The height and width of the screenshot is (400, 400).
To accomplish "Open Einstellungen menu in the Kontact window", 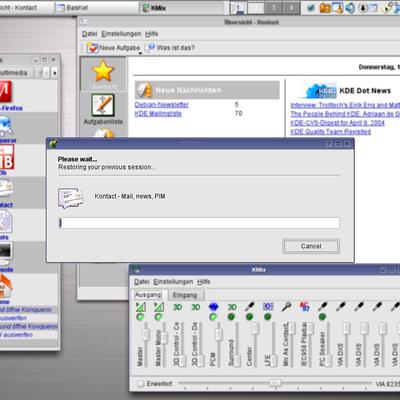I will [x=121, y=34].
